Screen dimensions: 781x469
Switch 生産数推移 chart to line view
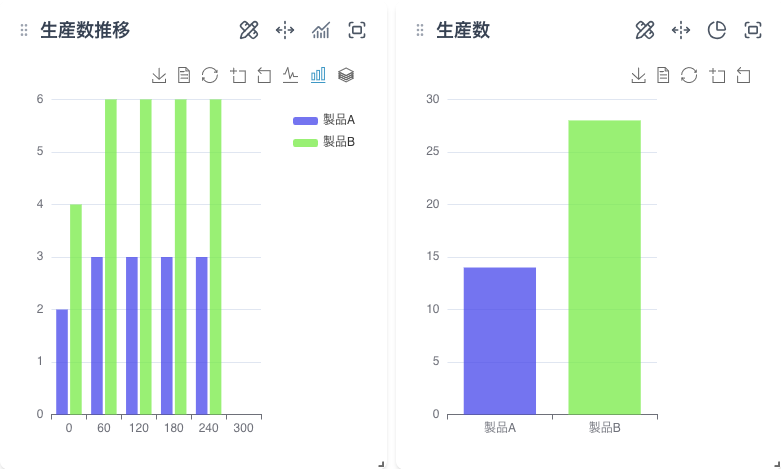(291, 75)
